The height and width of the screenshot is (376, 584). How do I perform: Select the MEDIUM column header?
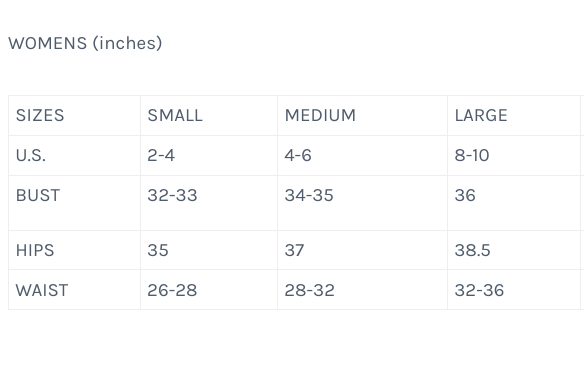click(362, 115)
